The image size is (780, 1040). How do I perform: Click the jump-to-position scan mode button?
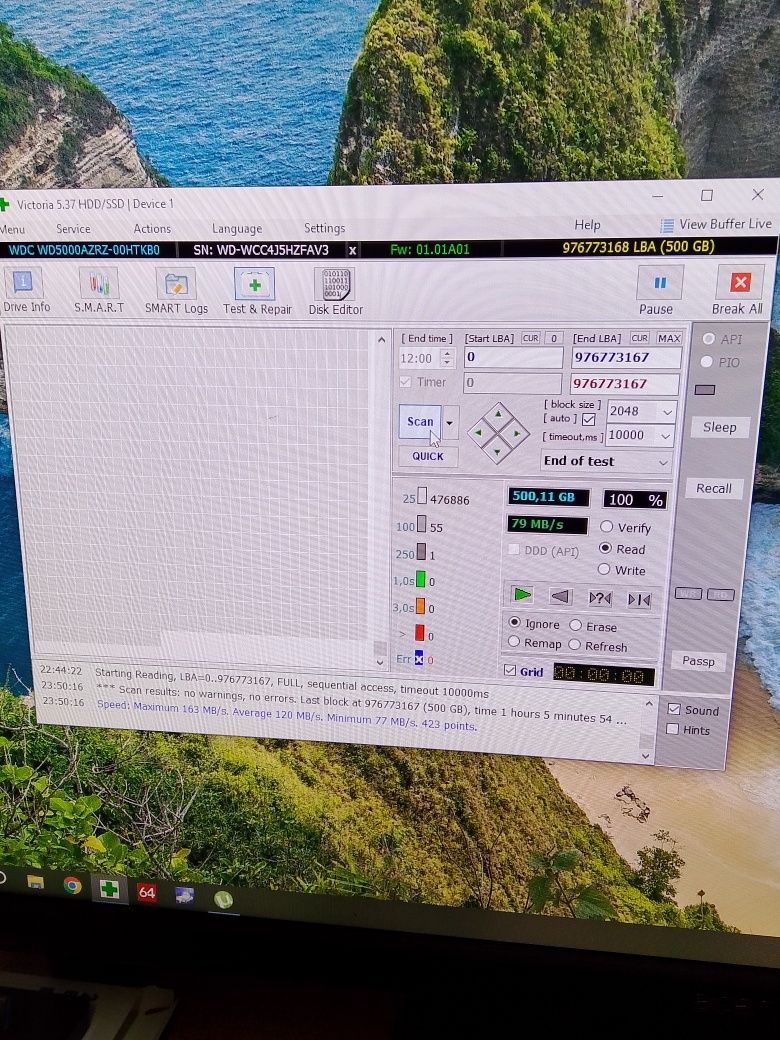pyautogui.click(x=639, y=600)
